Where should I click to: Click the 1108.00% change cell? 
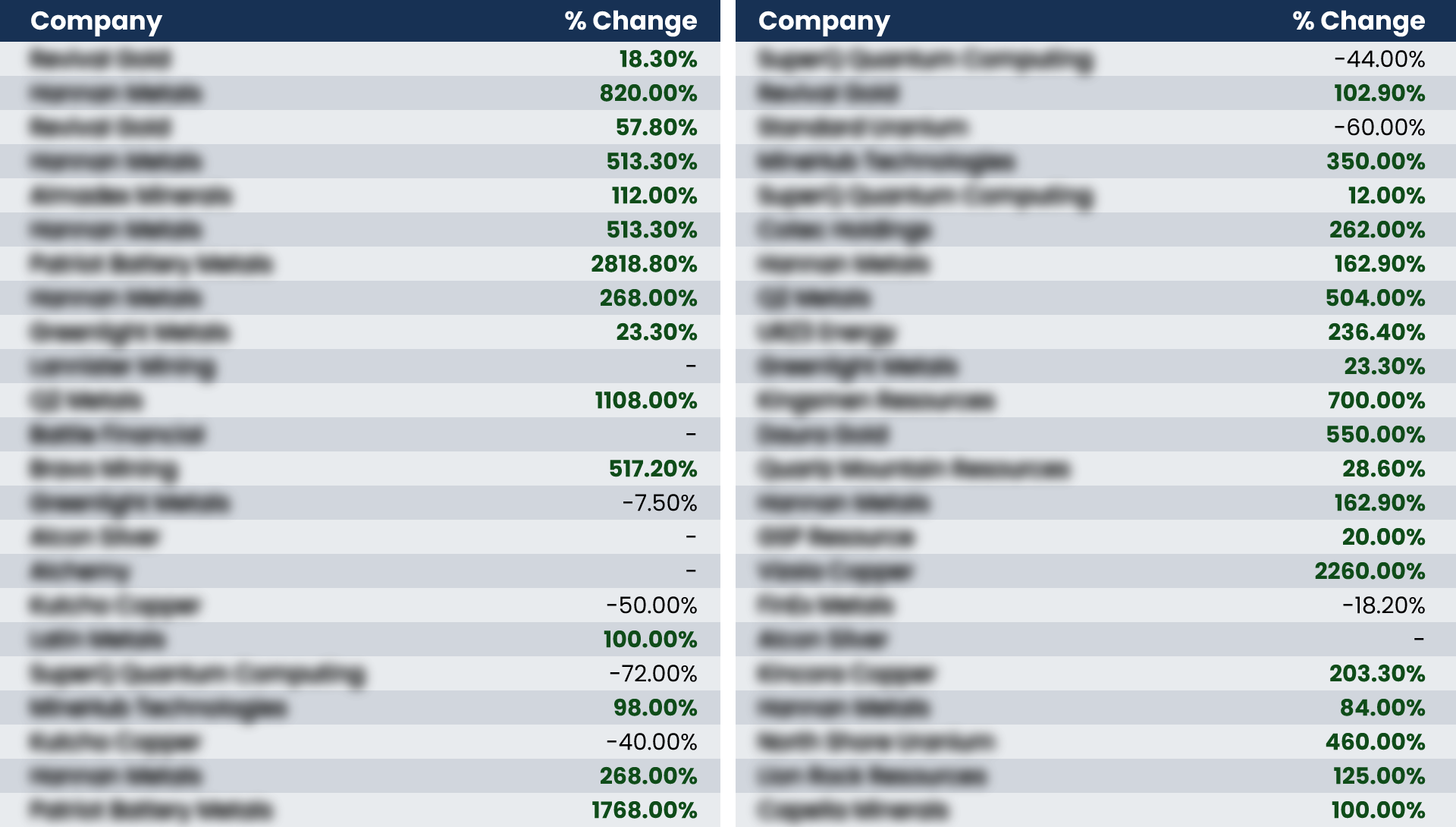[645, 401]
